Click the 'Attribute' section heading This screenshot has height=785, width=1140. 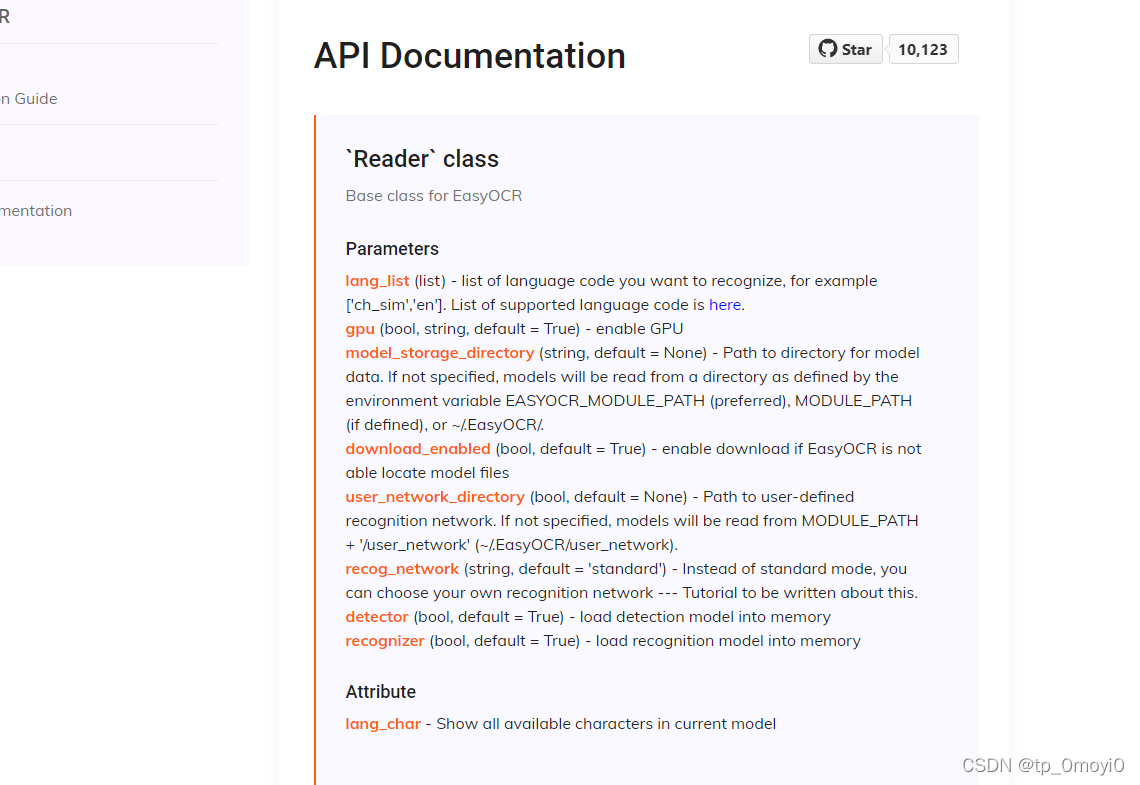[380, 692]
